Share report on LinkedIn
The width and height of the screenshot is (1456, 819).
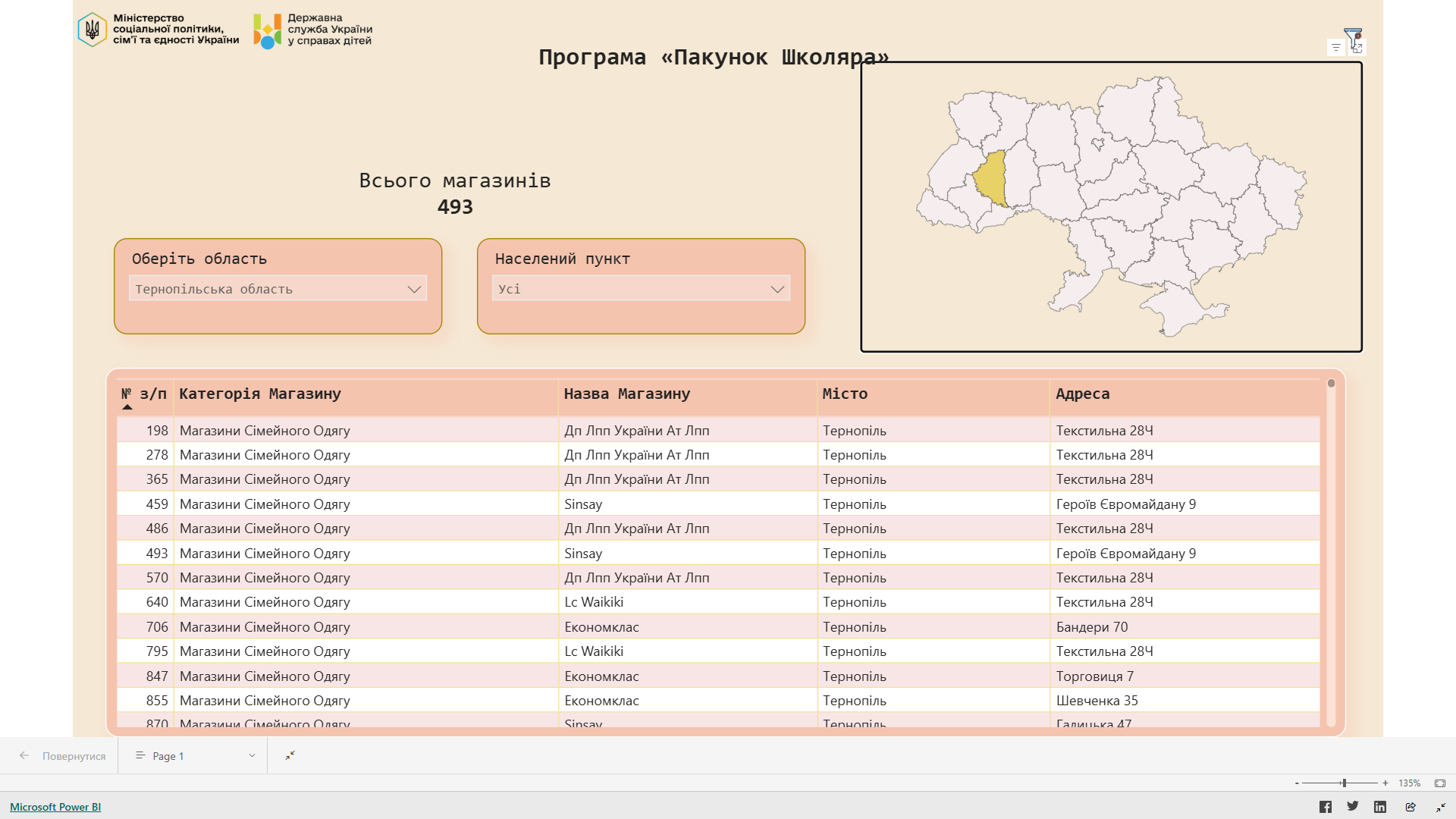pos(1380,807)
